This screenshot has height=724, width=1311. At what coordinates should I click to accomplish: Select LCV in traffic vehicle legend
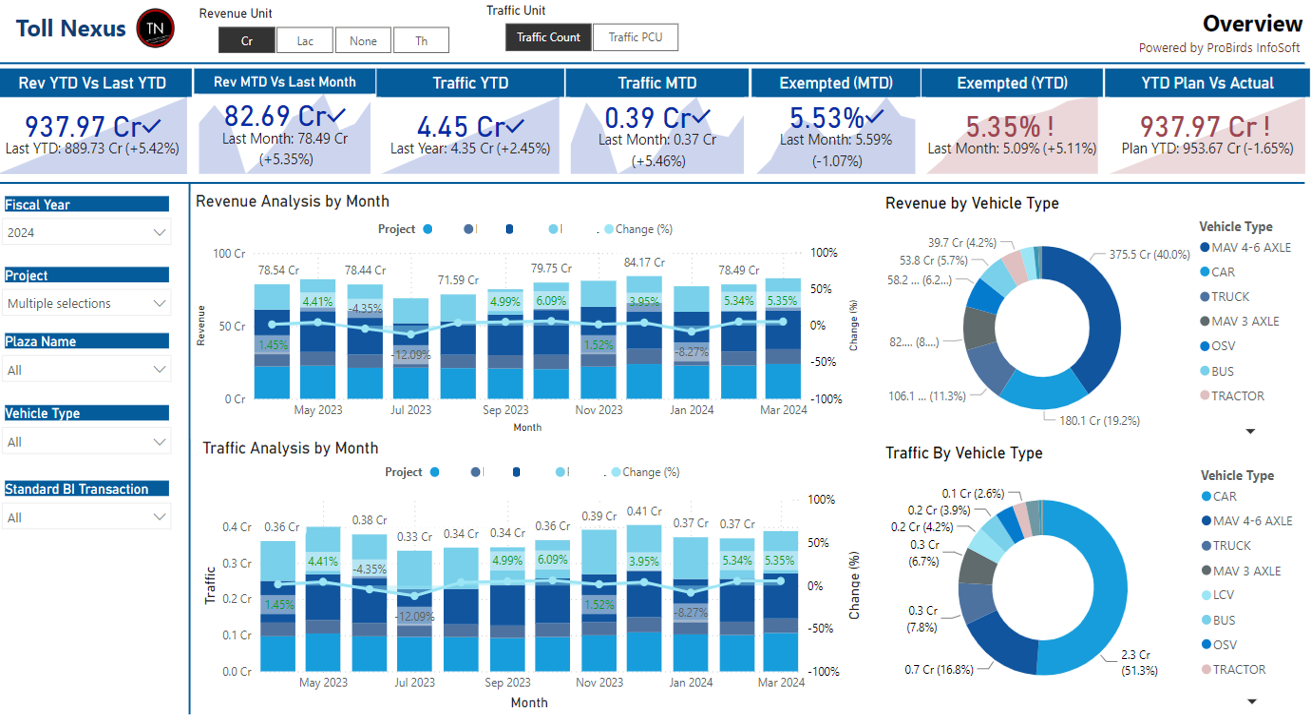pos(1217,595)
